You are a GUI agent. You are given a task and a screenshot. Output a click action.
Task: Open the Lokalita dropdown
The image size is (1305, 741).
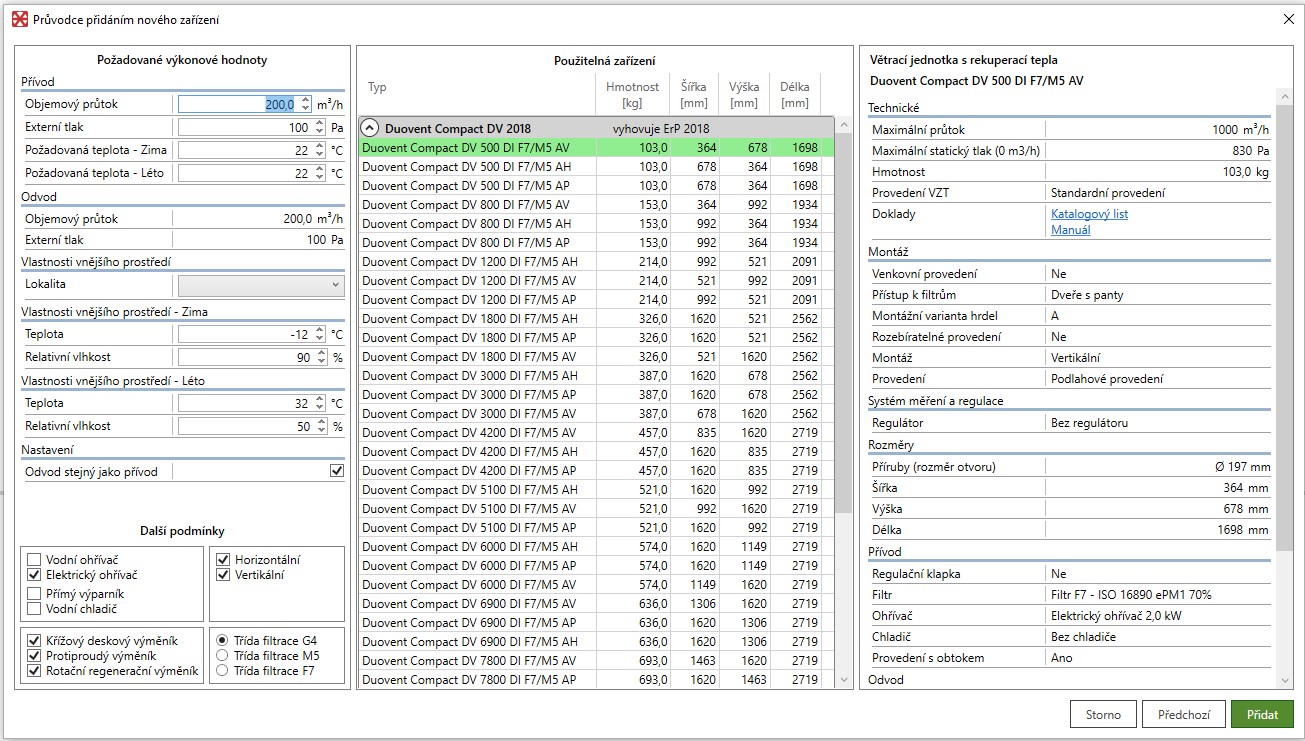[261, 285]
